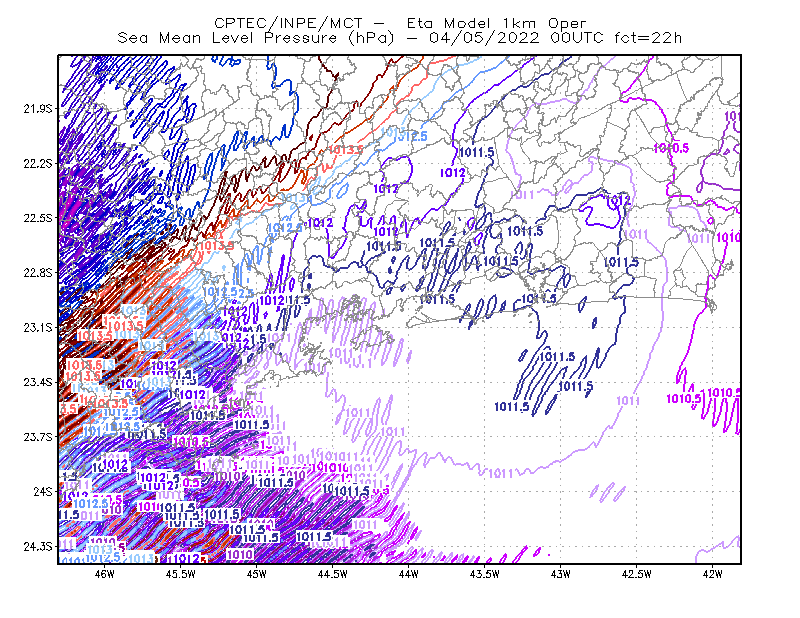The image size is (800, 618).
Task: Select the 45.5W longitude tick label
Action: click(x=181, y=574)
